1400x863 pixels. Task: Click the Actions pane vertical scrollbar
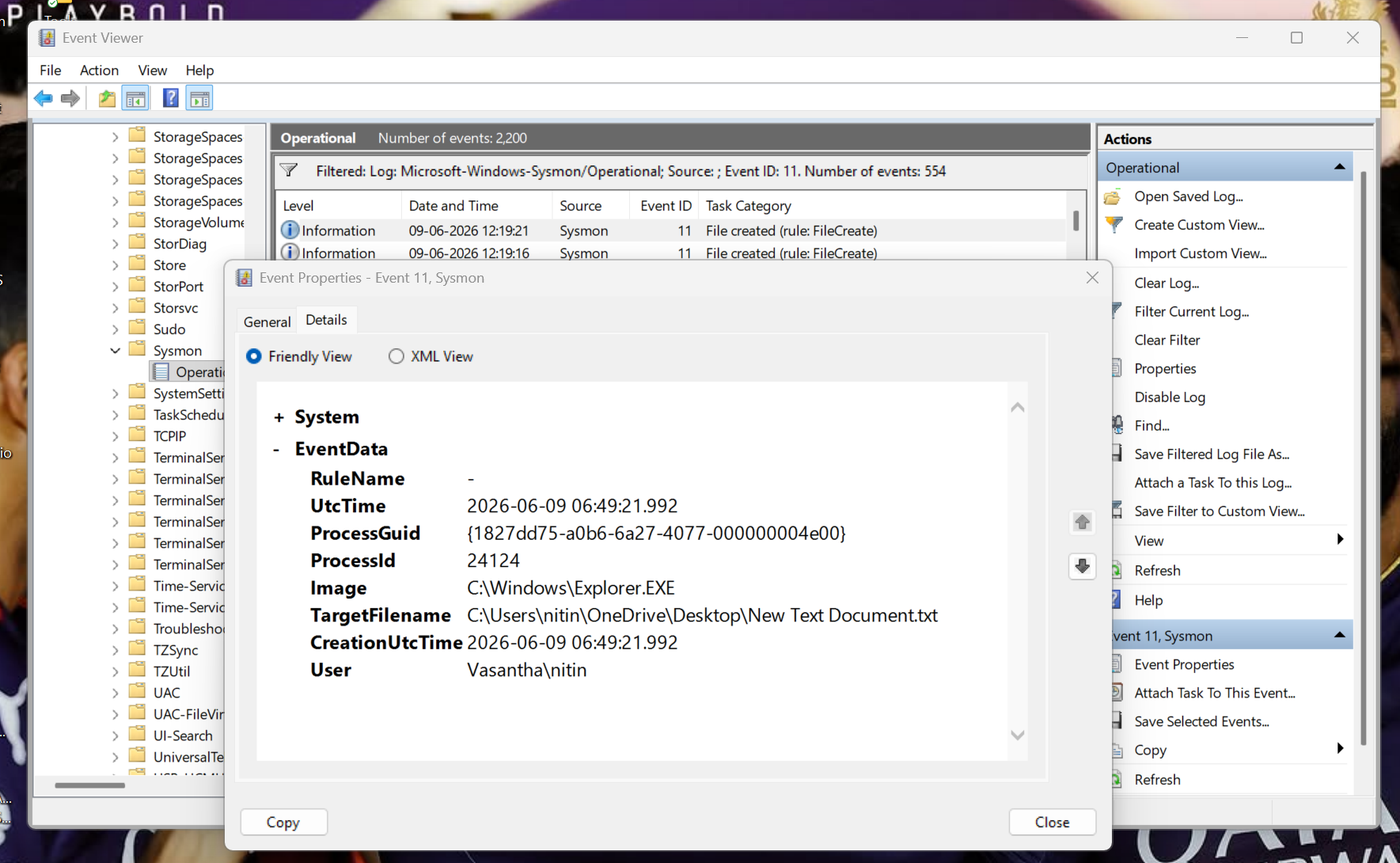(x=1363, y=459)
